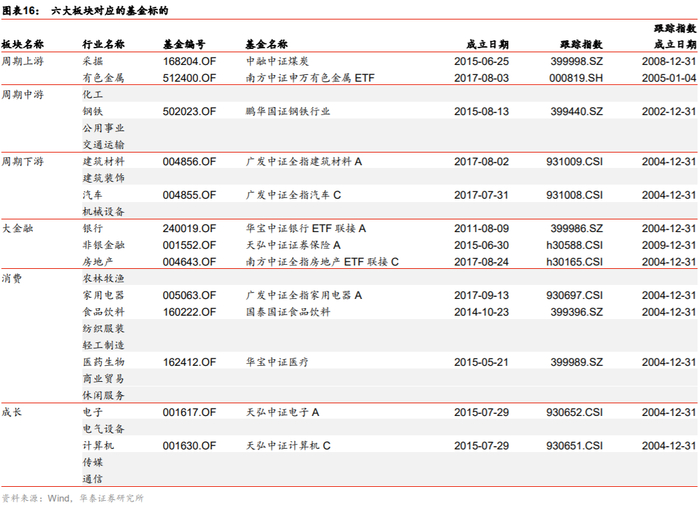Click index date 2008-12-31
The height and width of the screenshot is (509, 700).
coord(669,62)
